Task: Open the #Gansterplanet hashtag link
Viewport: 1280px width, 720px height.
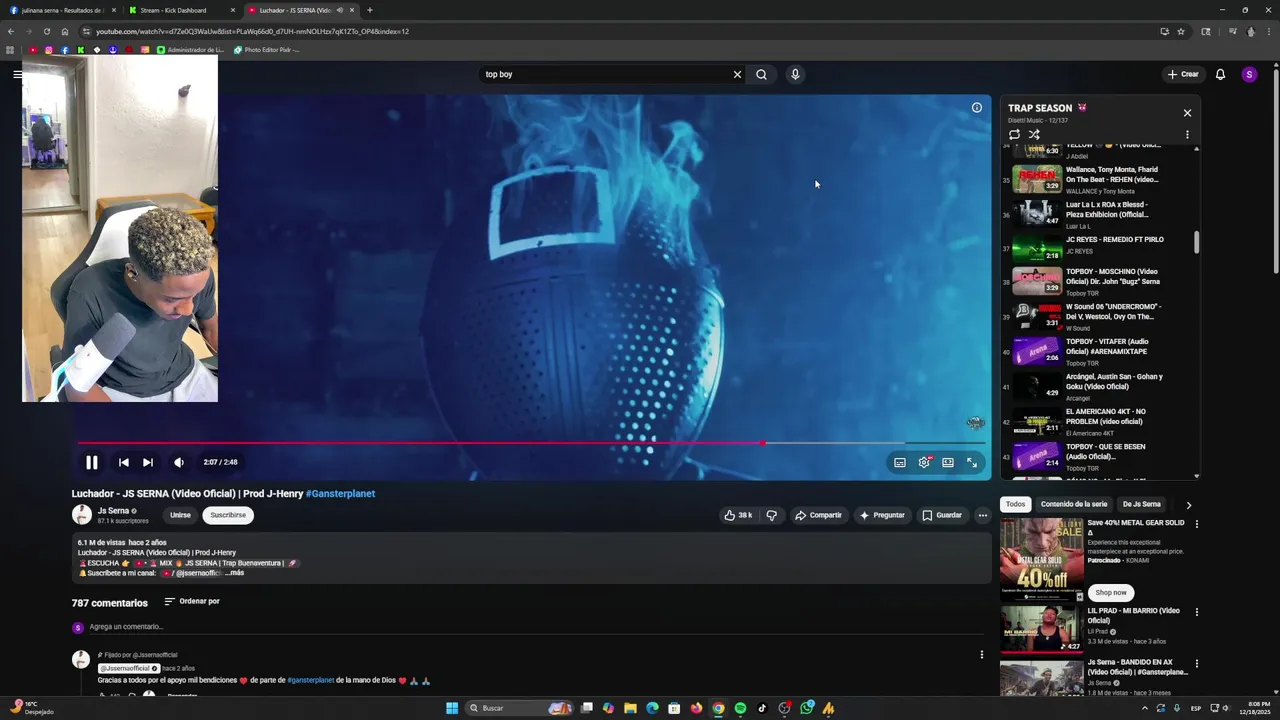Action: click(340, 493)
